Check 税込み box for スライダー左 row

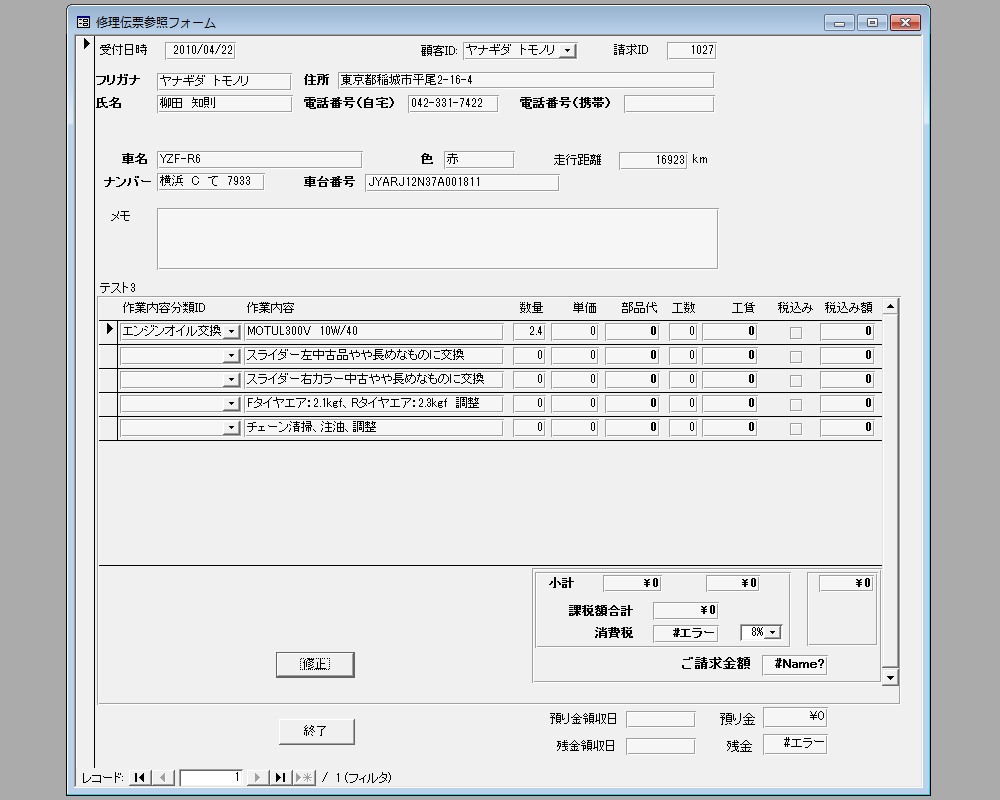796,356
